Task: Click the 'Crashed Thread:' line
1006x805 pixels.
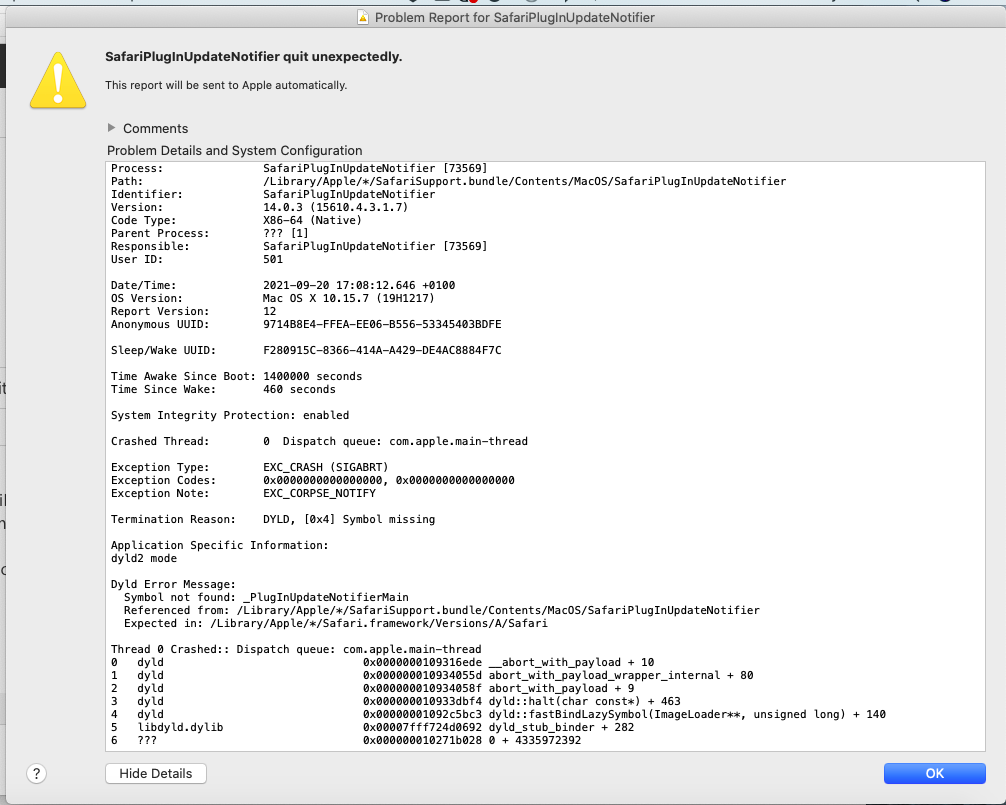Action: [x=319, y=441]
